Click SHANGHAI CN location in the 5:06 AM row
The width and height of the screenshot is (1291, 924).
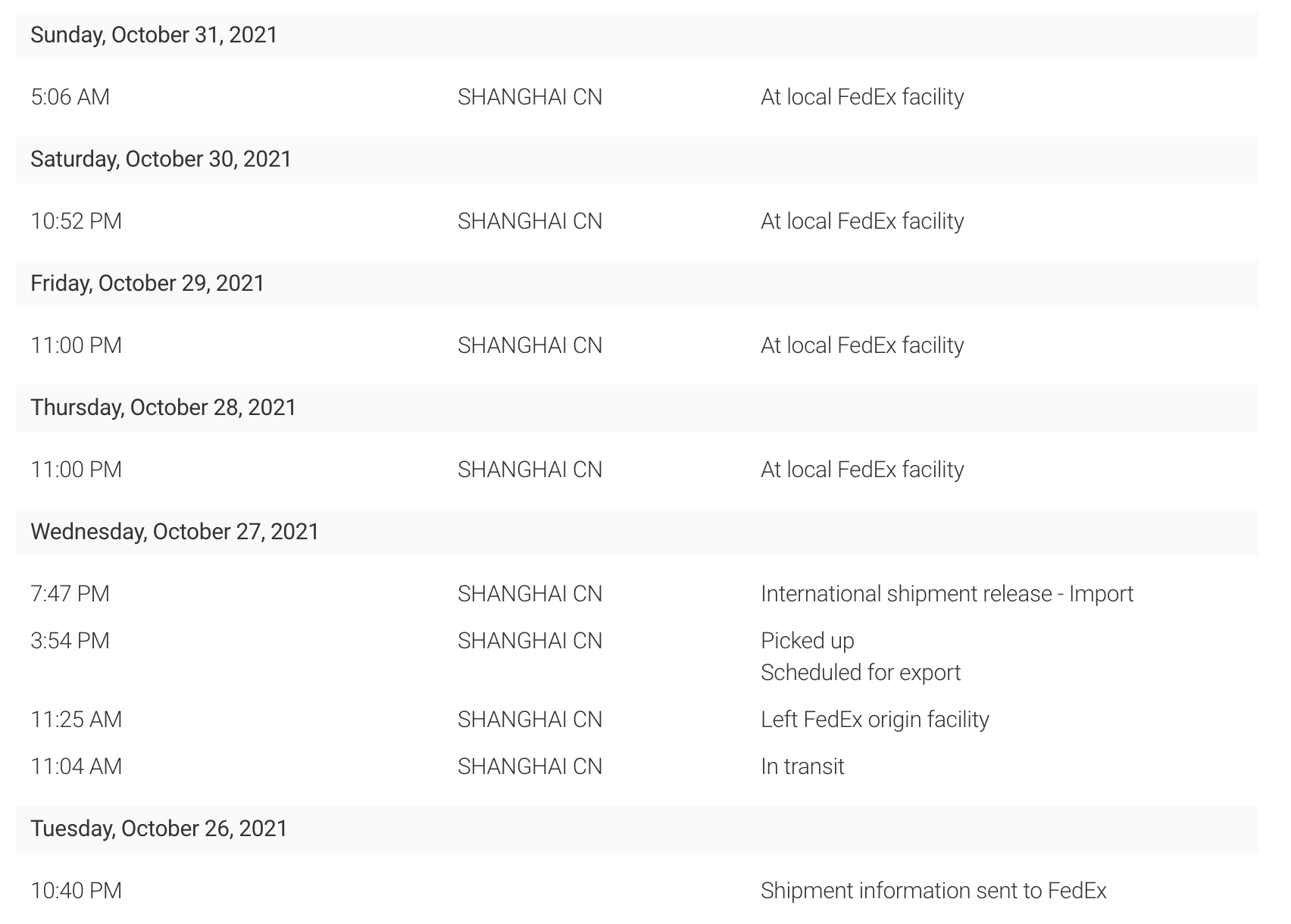pyautogui.click(x=530, y=97)
